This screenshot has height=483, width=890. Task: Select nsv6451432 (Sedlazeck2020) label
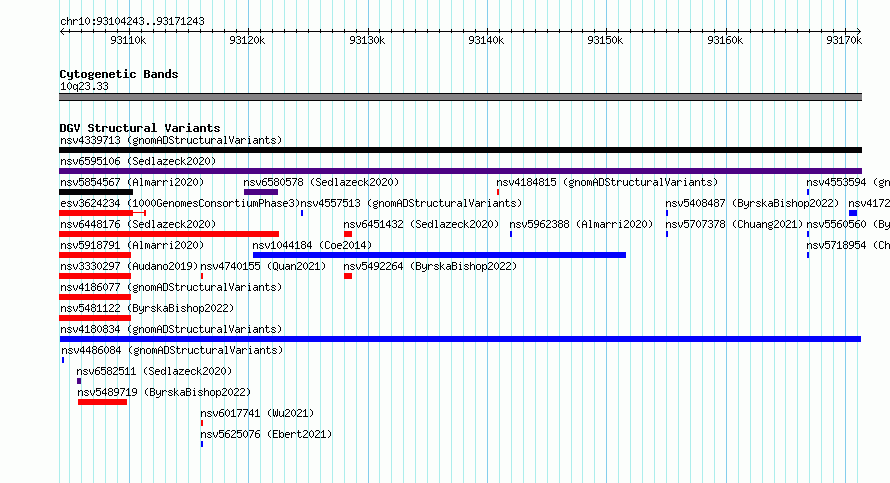[x=421, y=224]
